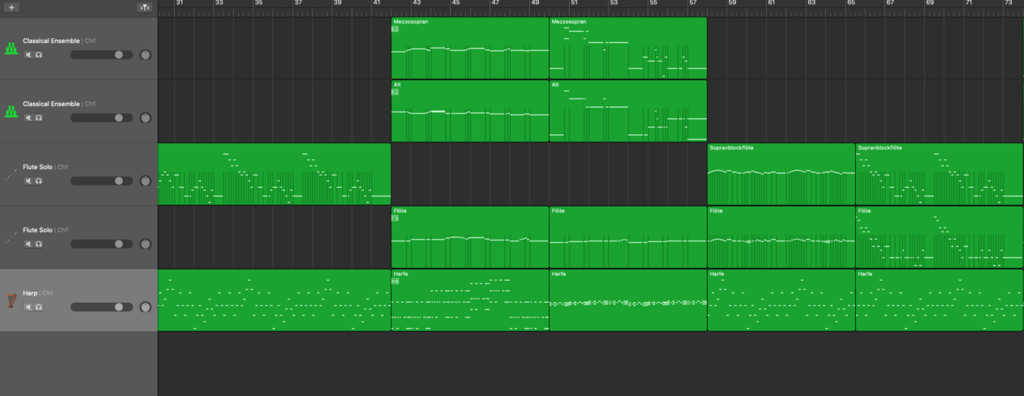This screenshot has height=396, width=1024.
Task: Click the volume slider of the Sopranblockflöte track
Action: (101, 181)
